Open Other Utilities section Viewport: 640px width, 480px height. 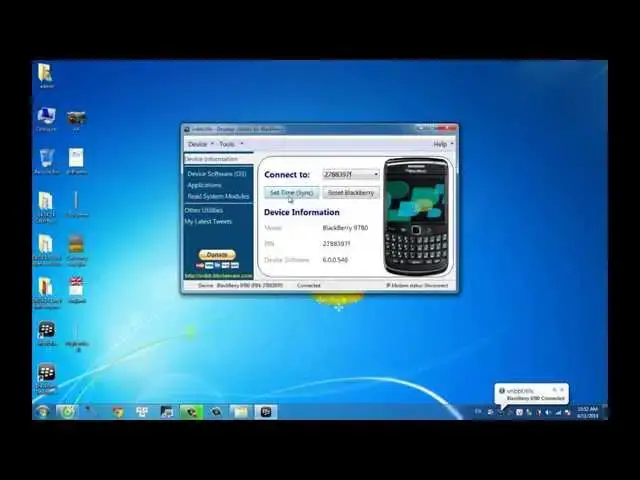click(x=203, y=210)
